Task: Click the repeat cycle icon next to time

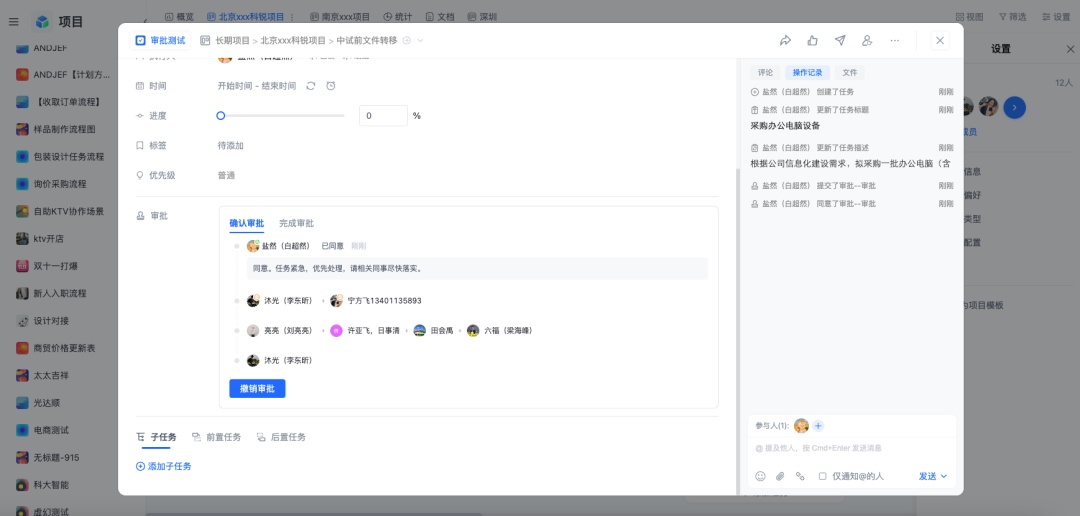Action: click(x=311, y=86)
